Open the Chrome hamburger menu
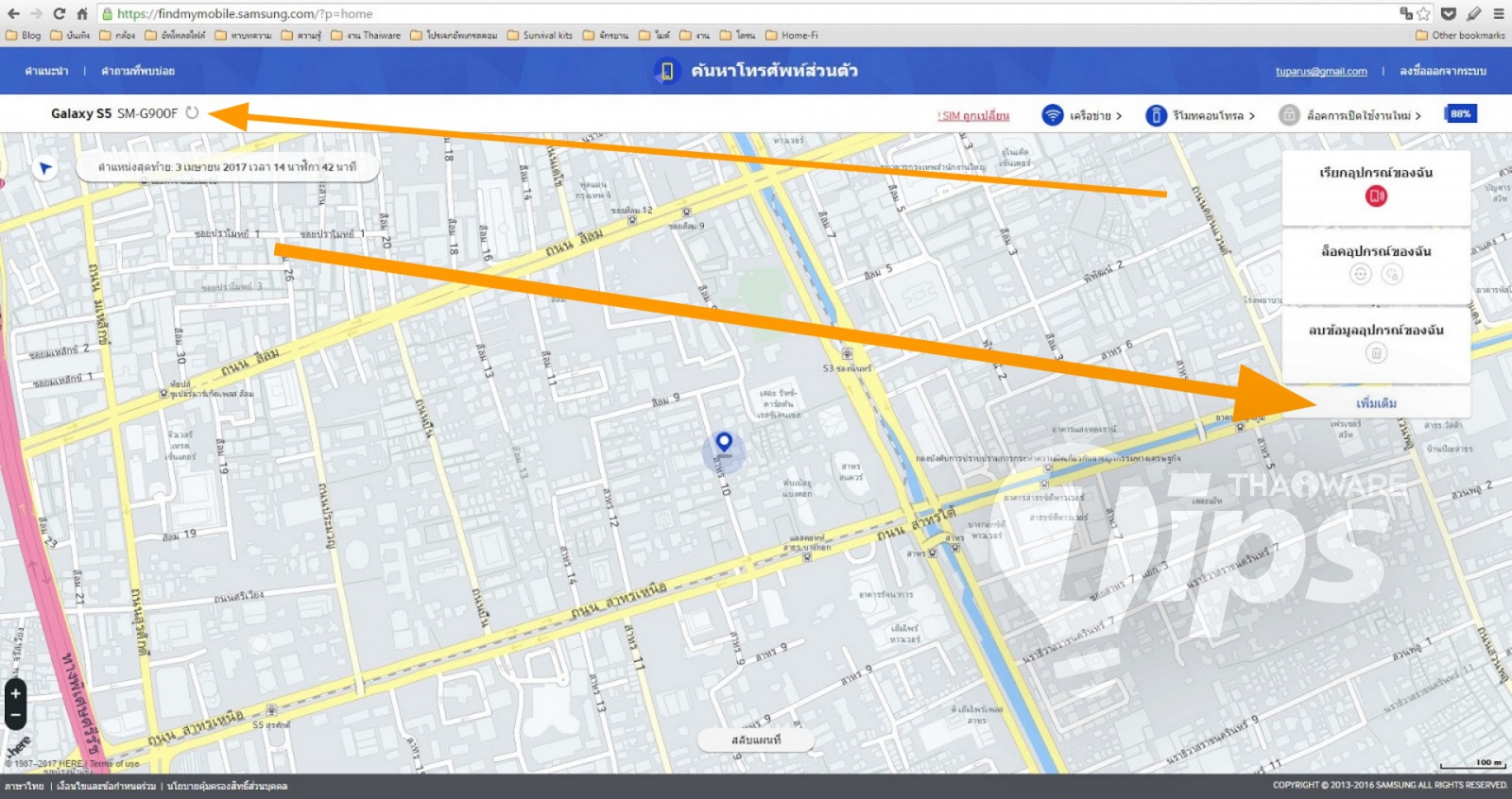The image size is (1512, 799). click(x=1499, y=13)
